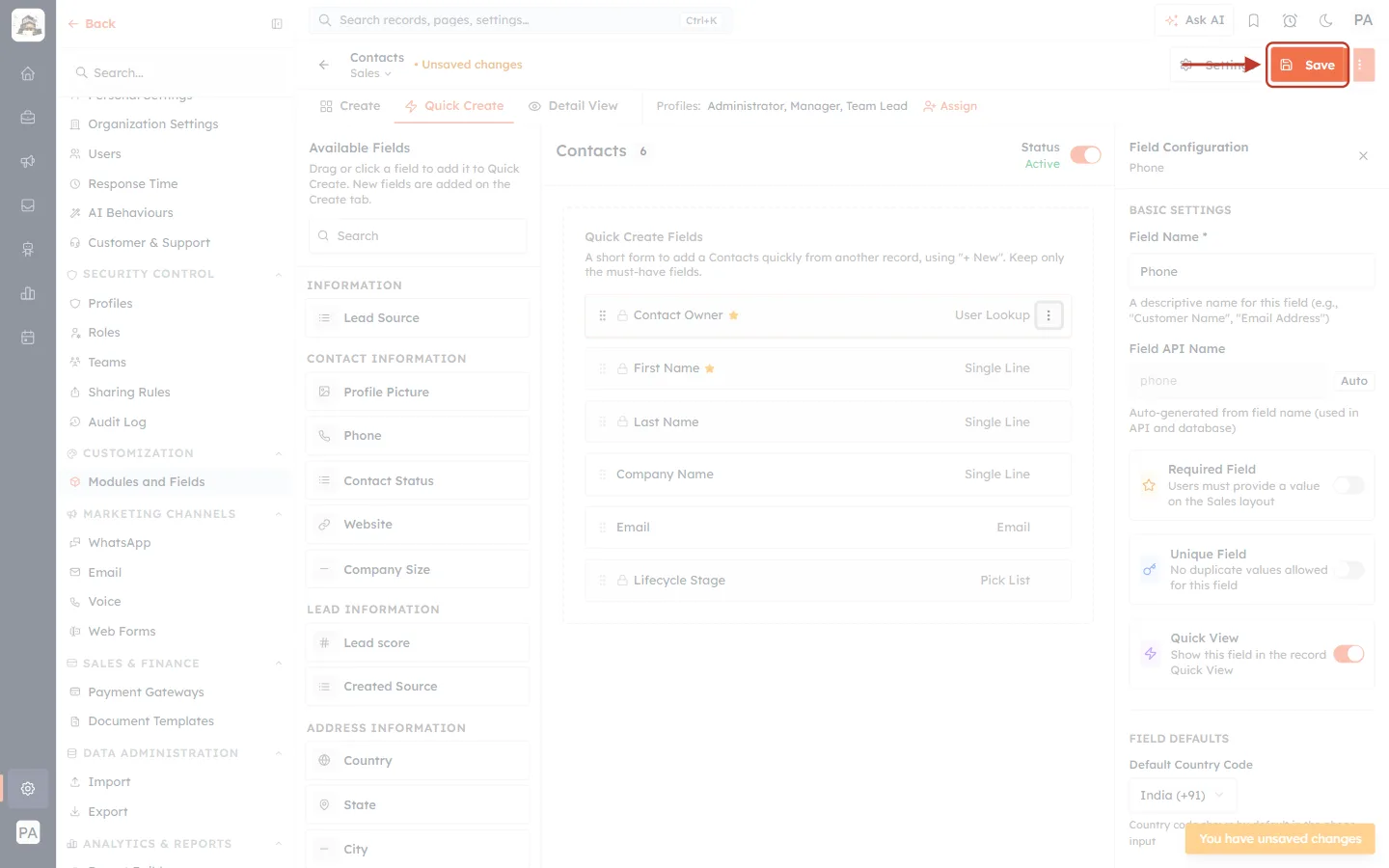Close the Field Configuration panel

point(1363,155)
